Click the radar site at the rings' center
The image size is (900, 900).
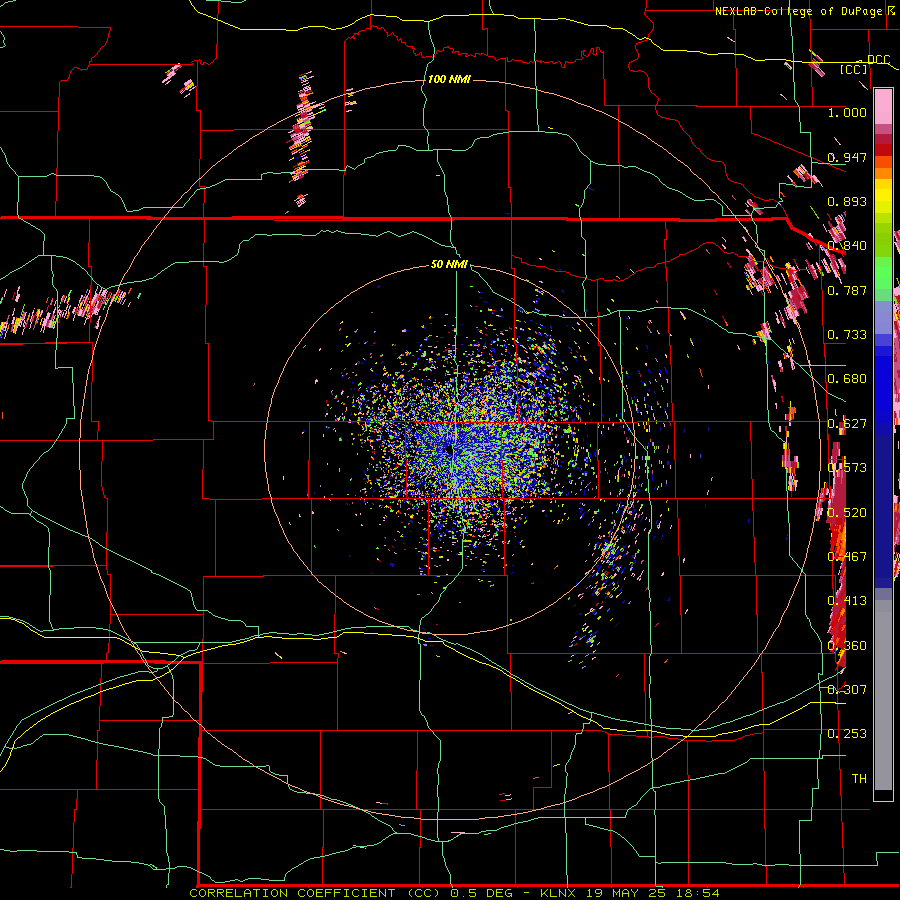(449, 450)
